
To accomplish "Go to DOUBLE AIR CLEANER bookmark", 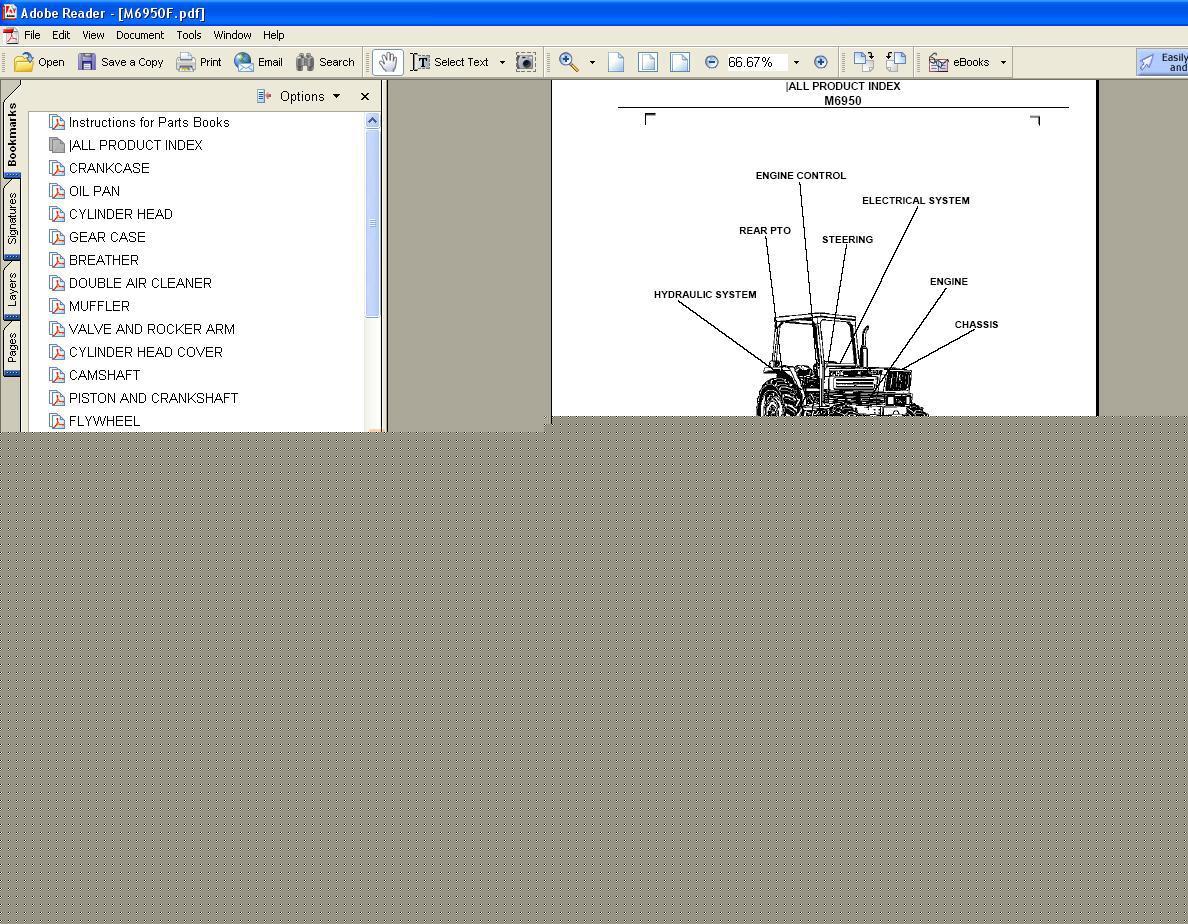I will tap(140, 283).
